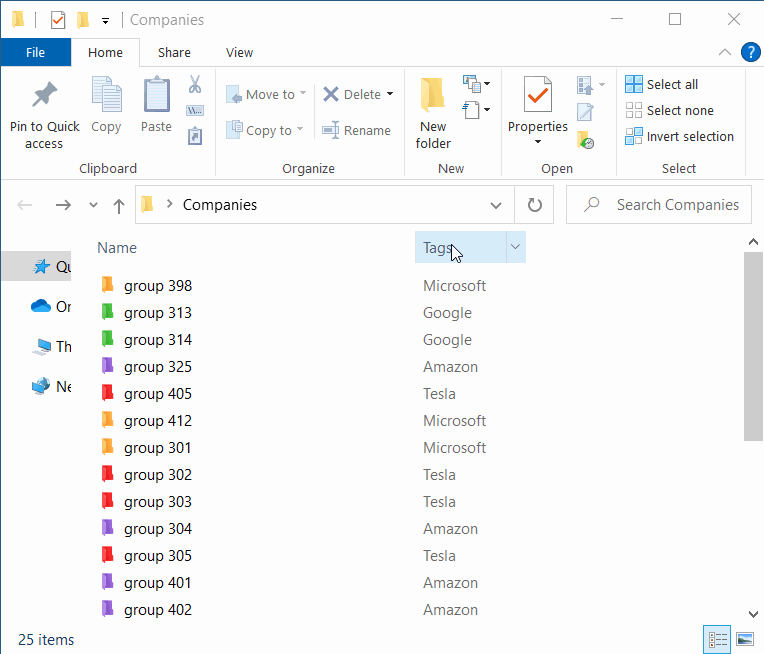Click the Help question mark icon
The height and width of the screenshot is (654, 764).
click(x=750, y=52)
